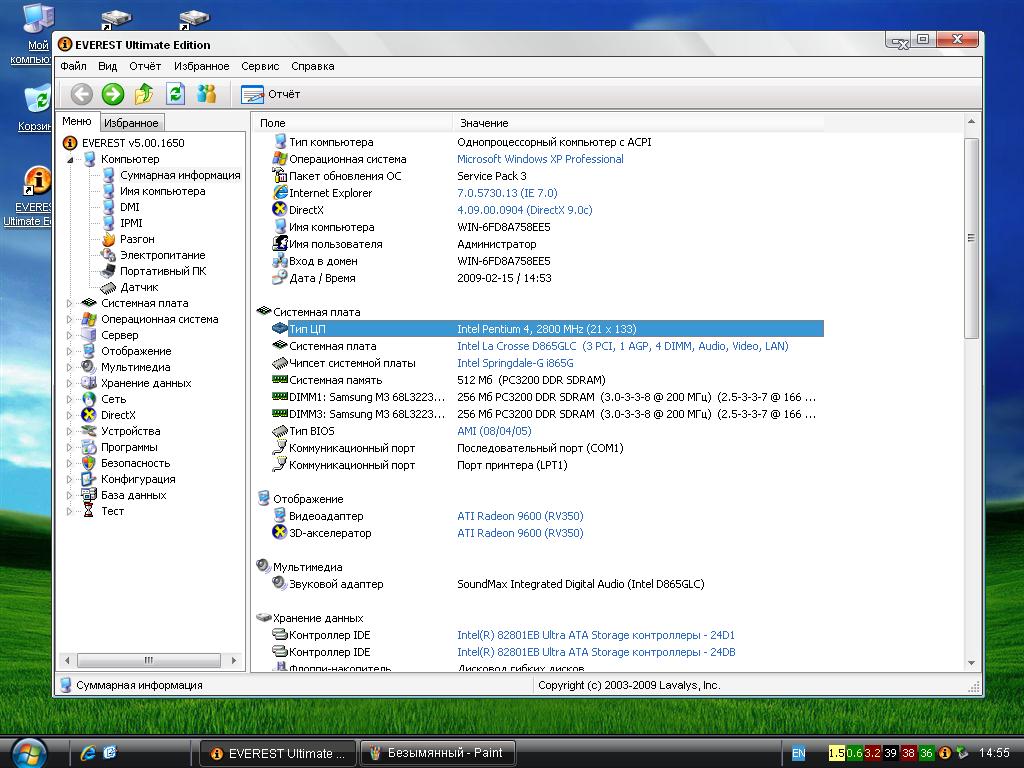Click the vertical scrollbar down arrow
Viewport: 1024px width, 768px height.
971,662
